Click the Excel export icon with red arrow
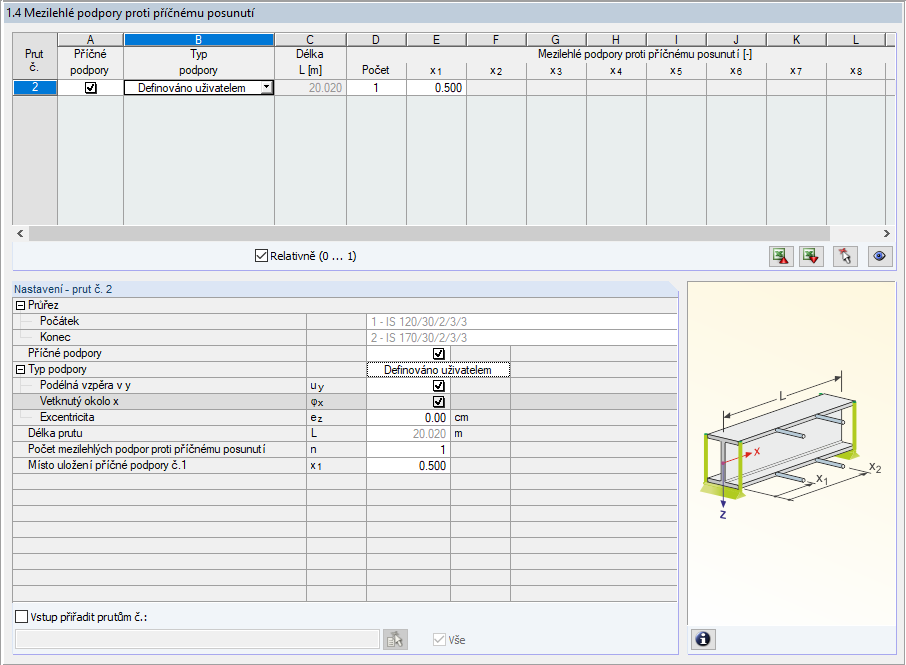Viewport: 906px width, 665px height. pos(781,256)
